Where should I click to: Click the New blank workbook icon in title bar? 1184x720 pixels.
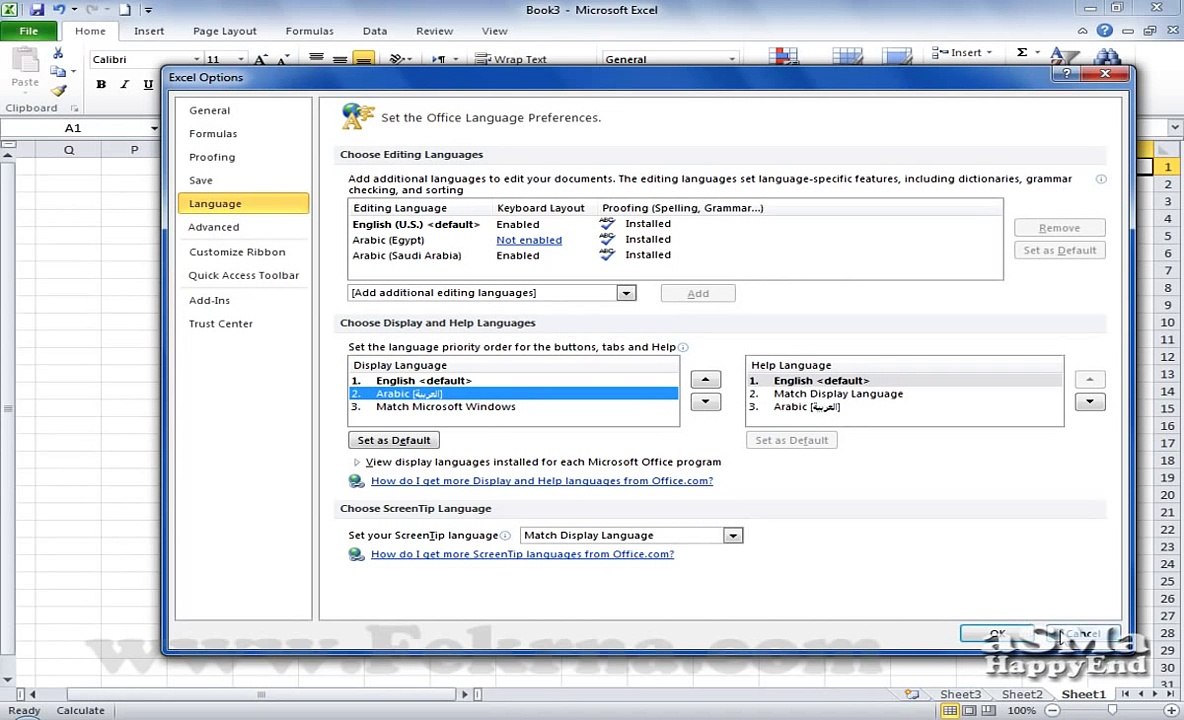click(x=125, y=10)
